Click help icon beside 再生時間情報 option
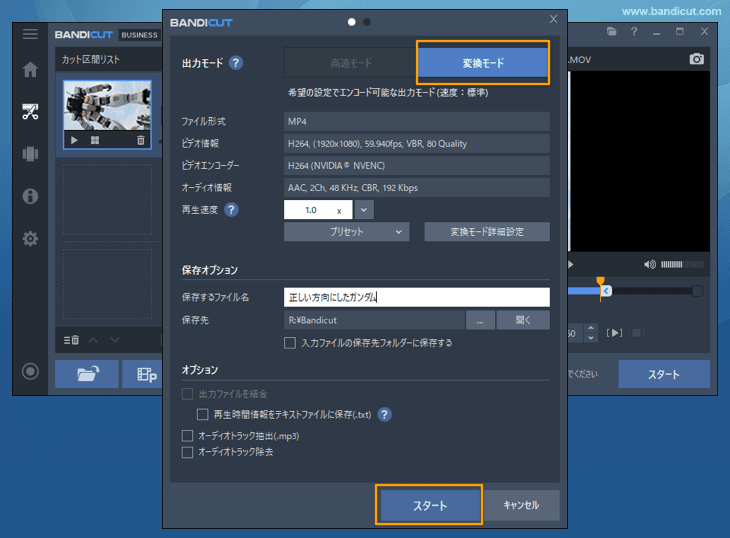The image size is (730, 538). (x=385, y=414)
